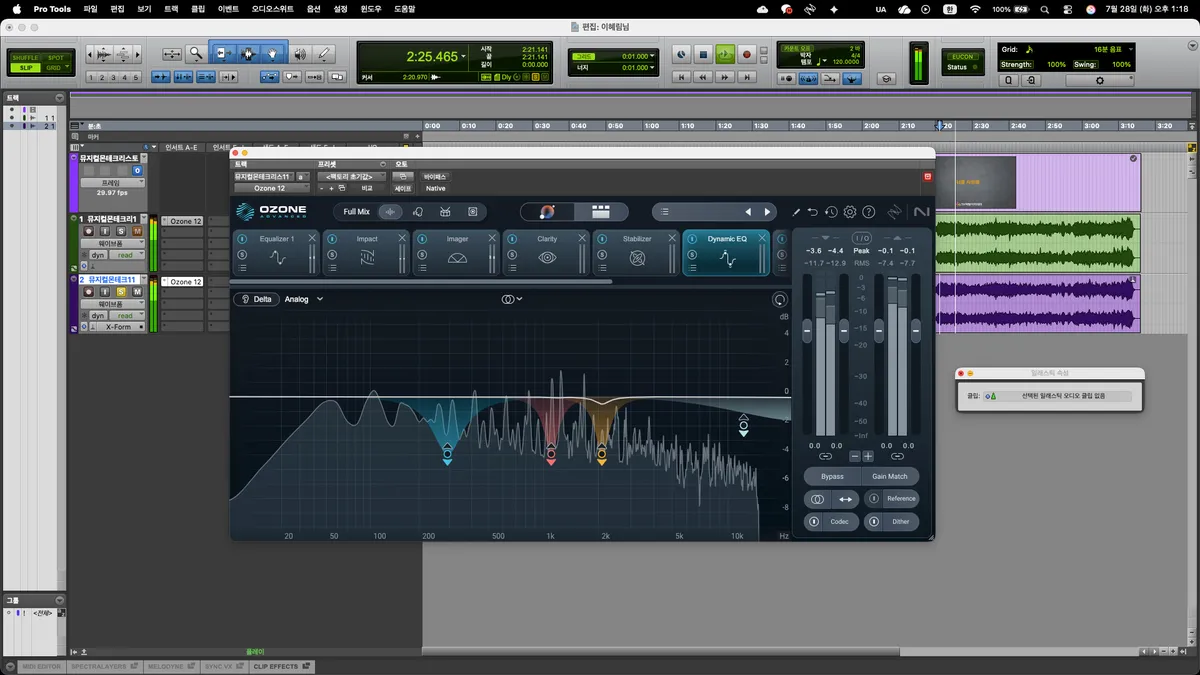Open the Impact module
Screen dimensions: 1200x675
point(367,252)
